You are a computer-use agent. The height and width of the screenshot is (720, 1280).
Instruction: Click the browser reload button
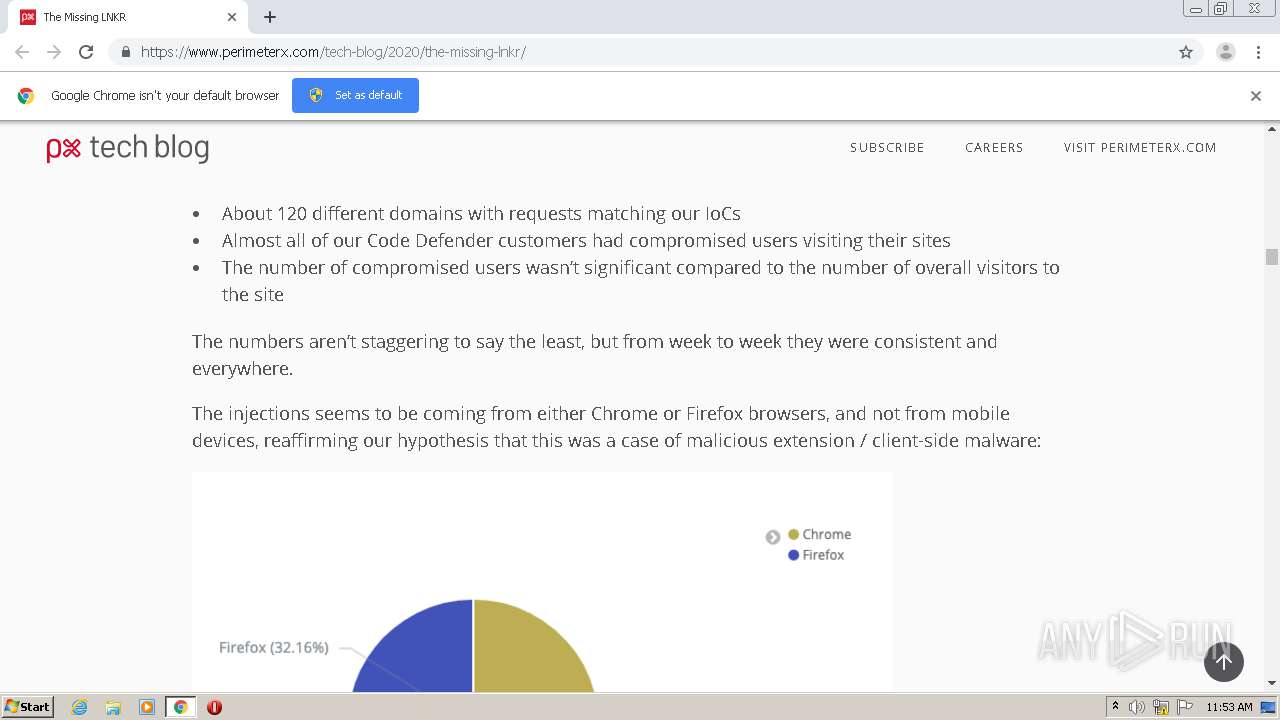pos(86,52)
